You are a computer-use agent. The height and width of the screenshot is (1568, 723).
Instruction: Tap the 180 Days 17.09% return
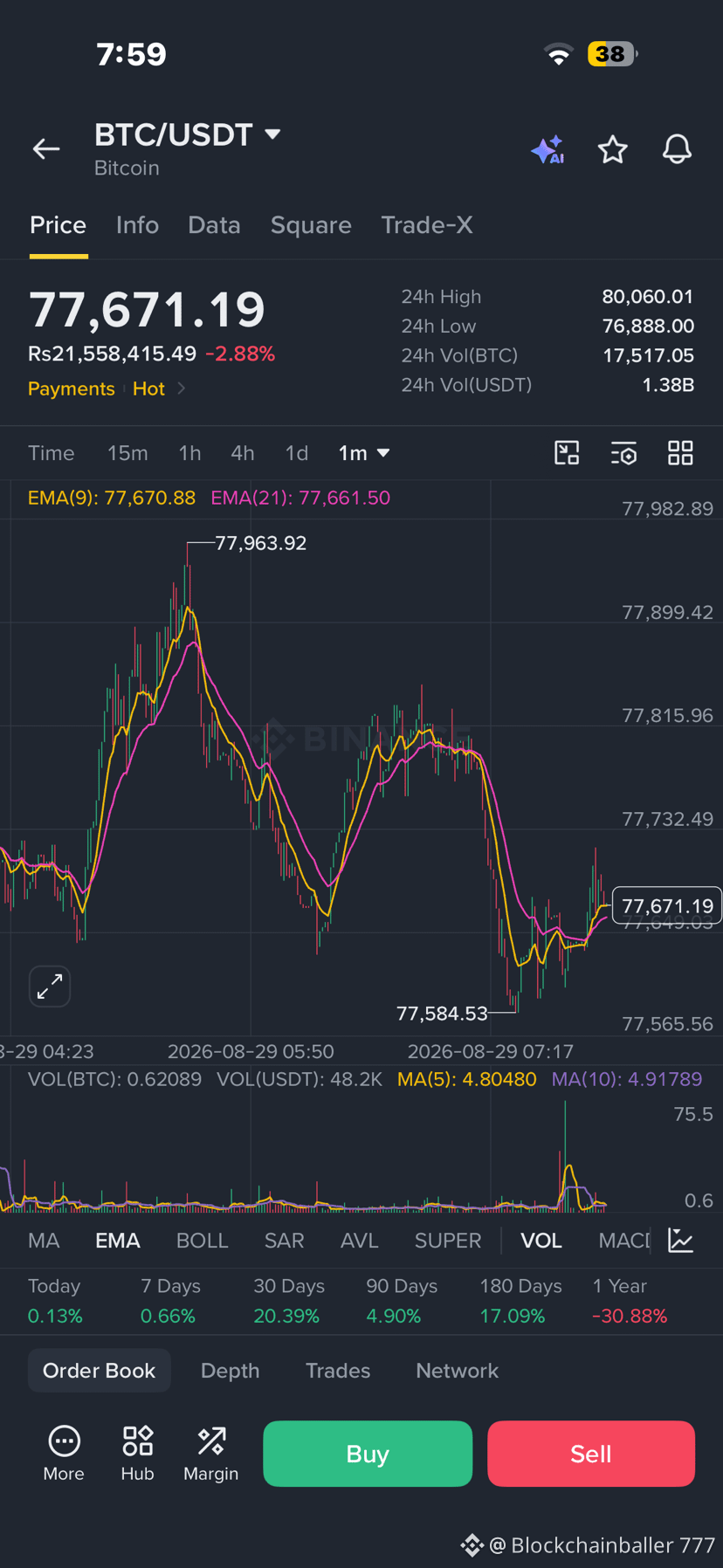click(x=520, y=1301)
